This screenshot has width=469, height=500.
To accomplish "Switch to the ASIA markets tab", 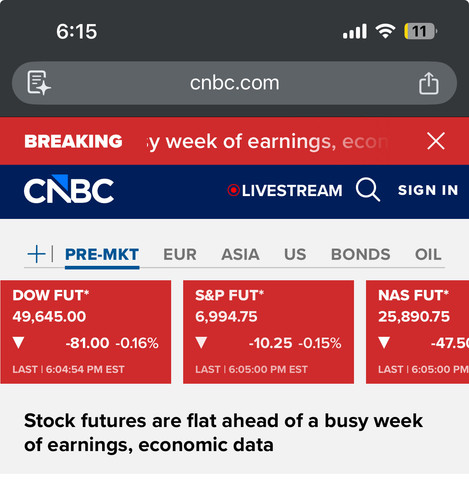I will click(x=240, y=255).
